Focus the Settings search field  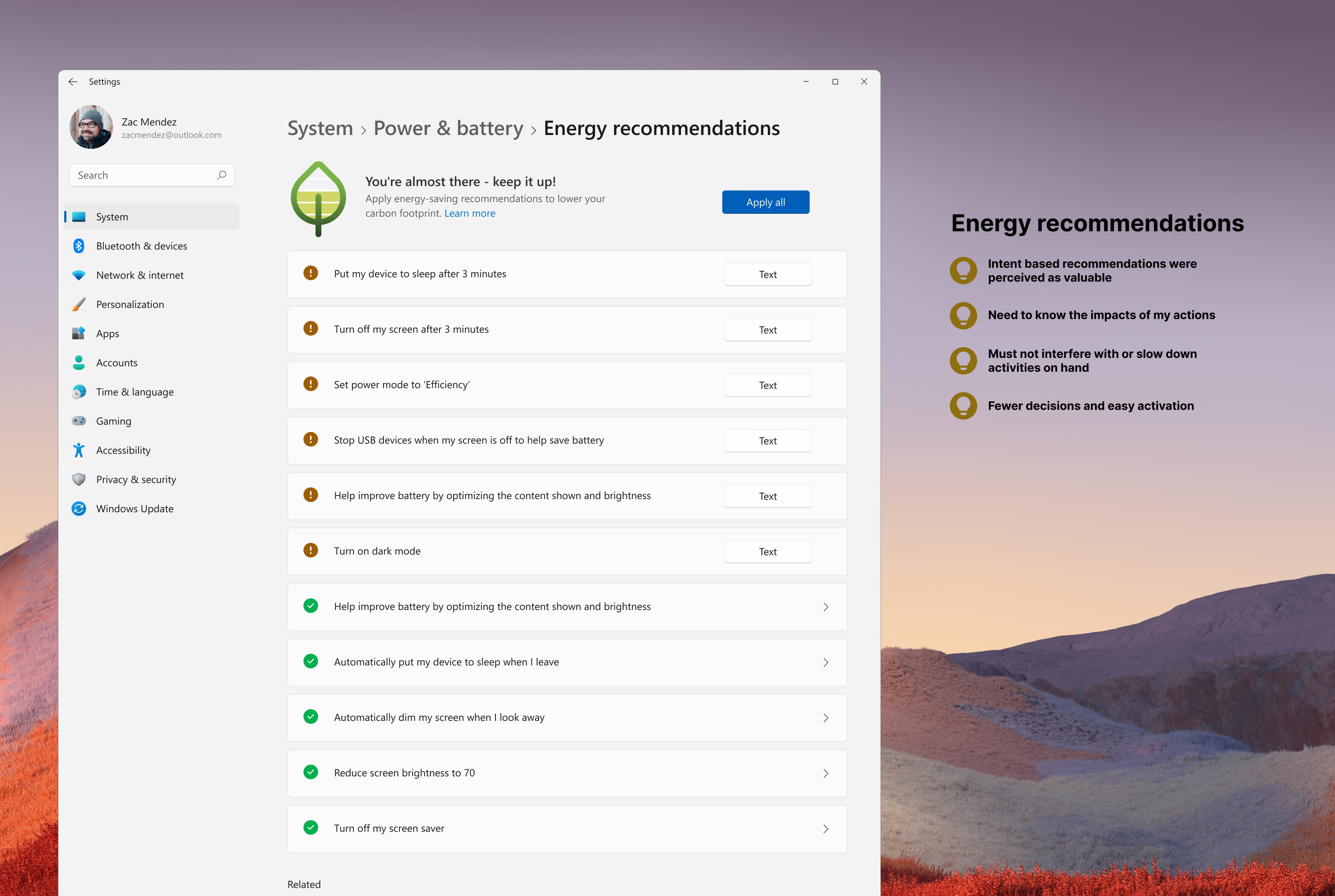pos(152,175)
